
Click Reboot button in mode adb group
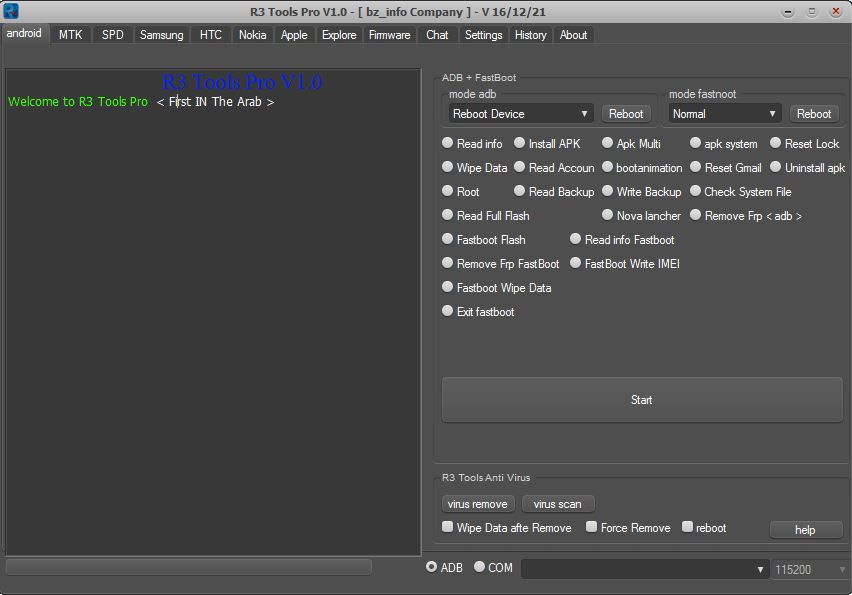(626, 114)
